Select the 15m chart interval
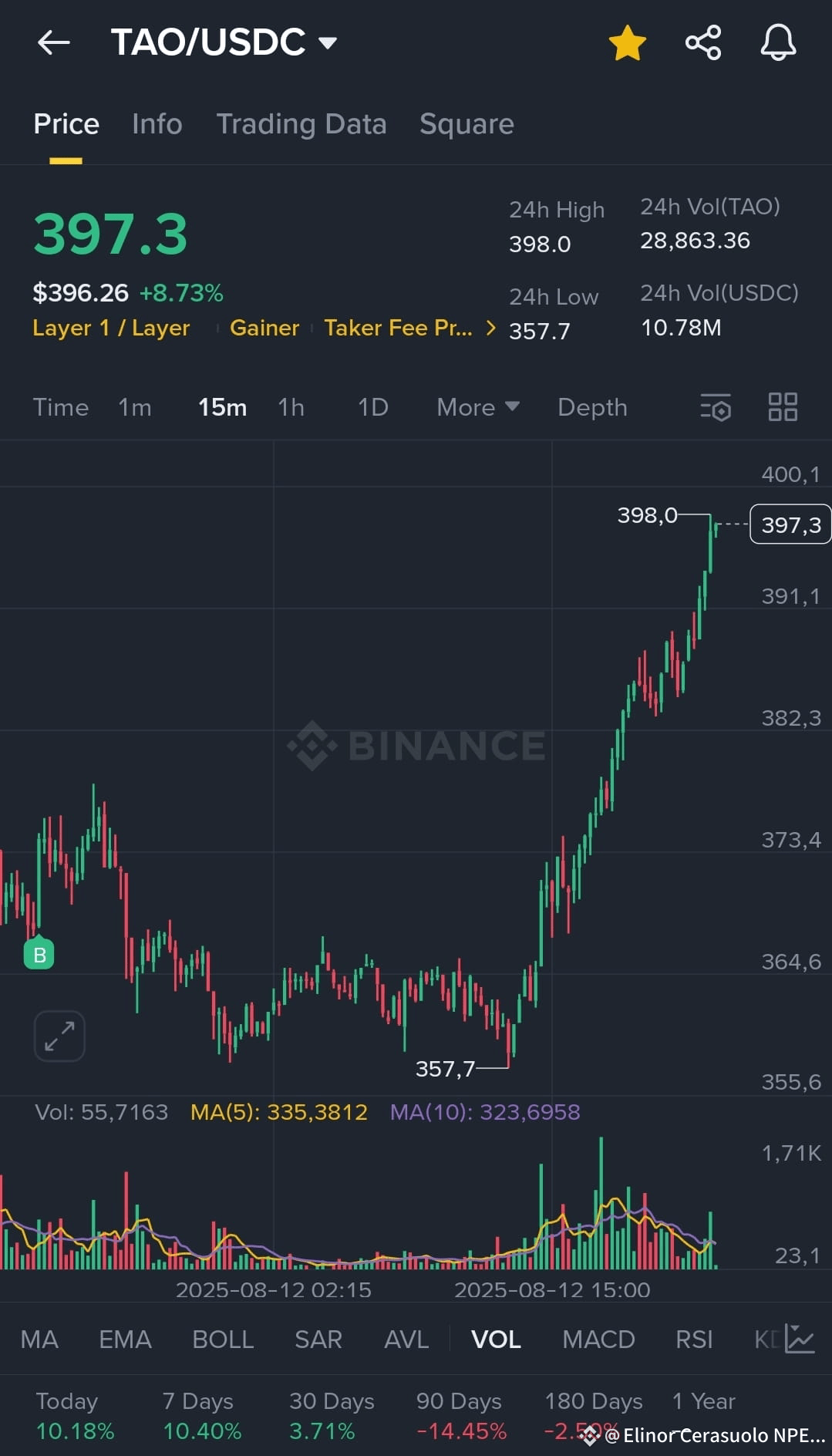This screenshot has height=1456, width=832. (x=222, y=407)
